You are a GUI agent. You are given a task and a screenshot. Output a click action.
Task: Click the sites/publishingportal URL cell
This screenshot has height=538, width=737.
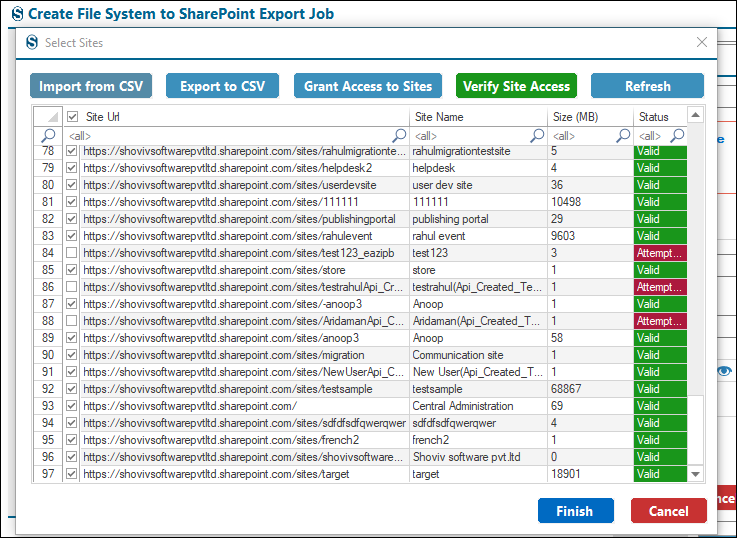(x=245, y=219)
